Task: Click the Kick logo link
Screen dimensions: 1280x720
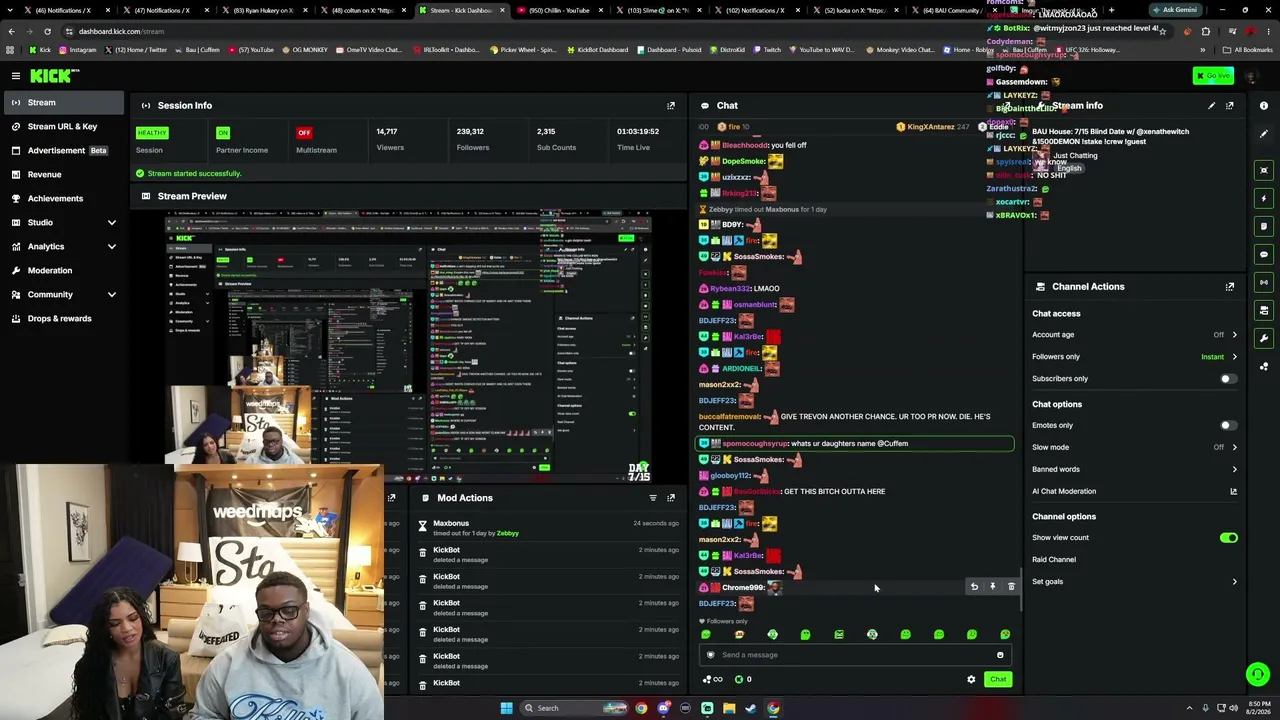Action: click(54, 76)
